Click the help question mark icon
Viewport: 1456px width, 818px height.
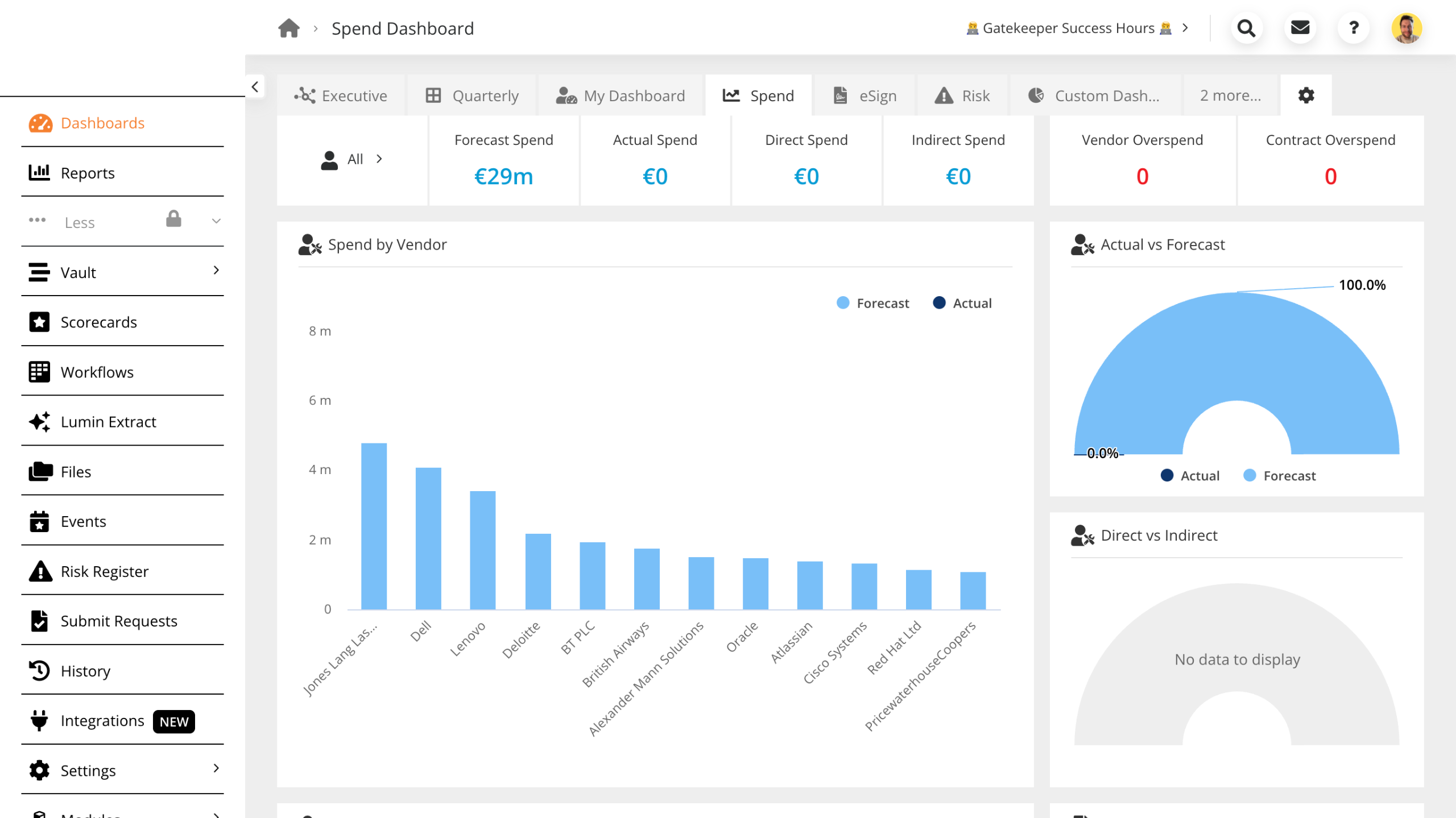coord(1354,28)
